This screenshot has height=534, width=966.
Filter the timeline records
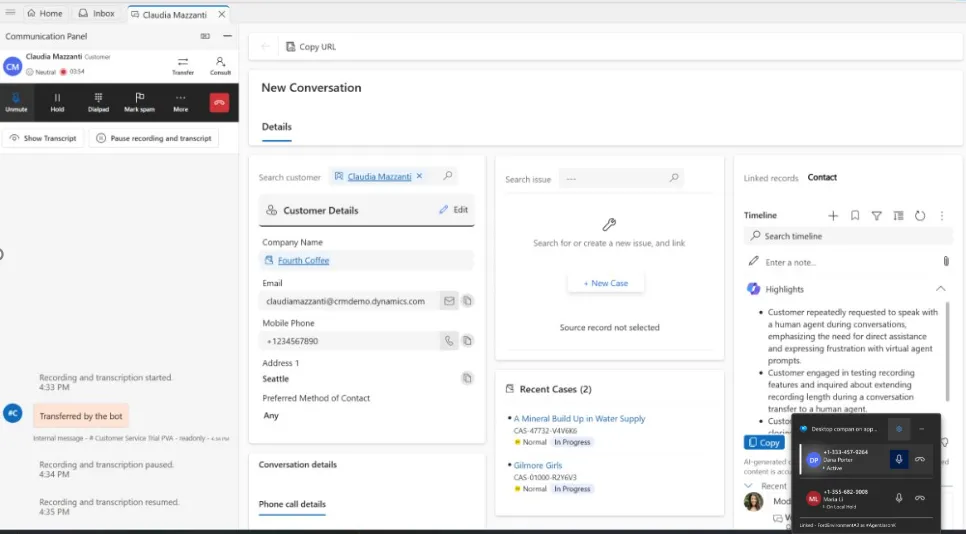(876, 215)
